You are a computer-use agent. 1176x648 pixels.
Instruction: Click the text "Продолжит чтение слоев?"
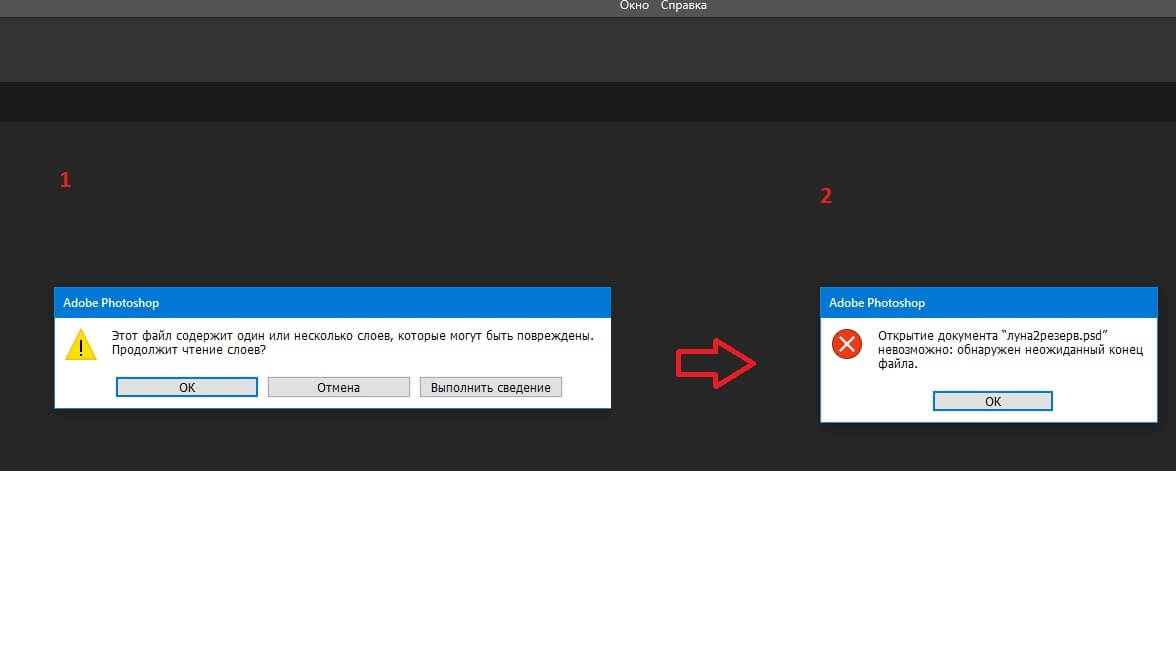point(189,350)
